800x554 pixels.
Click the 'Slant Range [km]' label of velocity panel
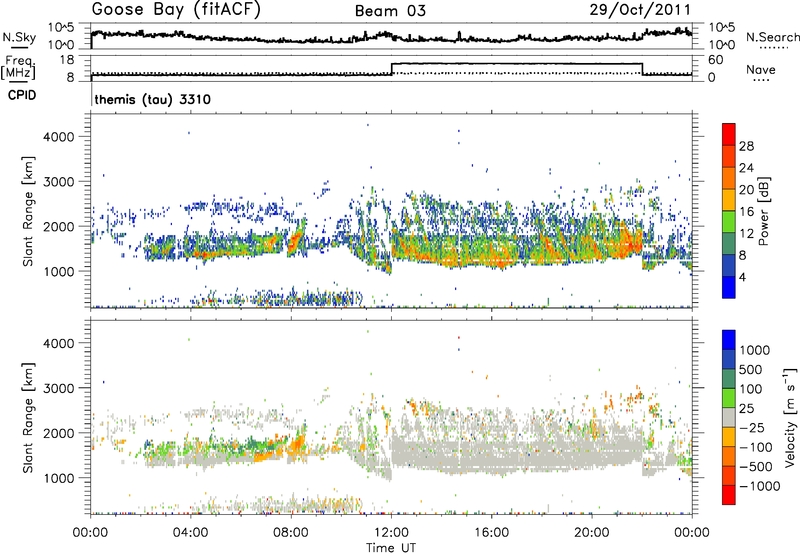tap(28, 418)
